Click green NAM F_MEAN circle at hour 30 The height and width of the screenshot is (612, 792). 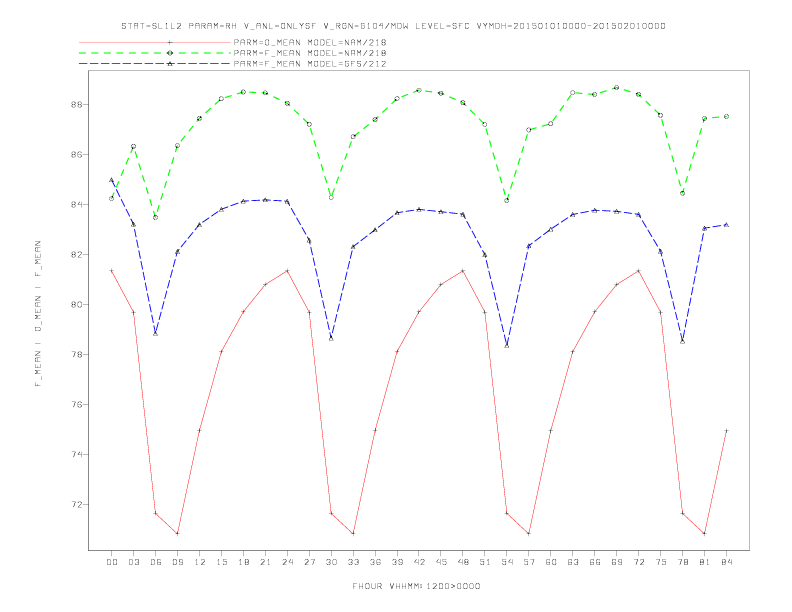click(331, 197)
